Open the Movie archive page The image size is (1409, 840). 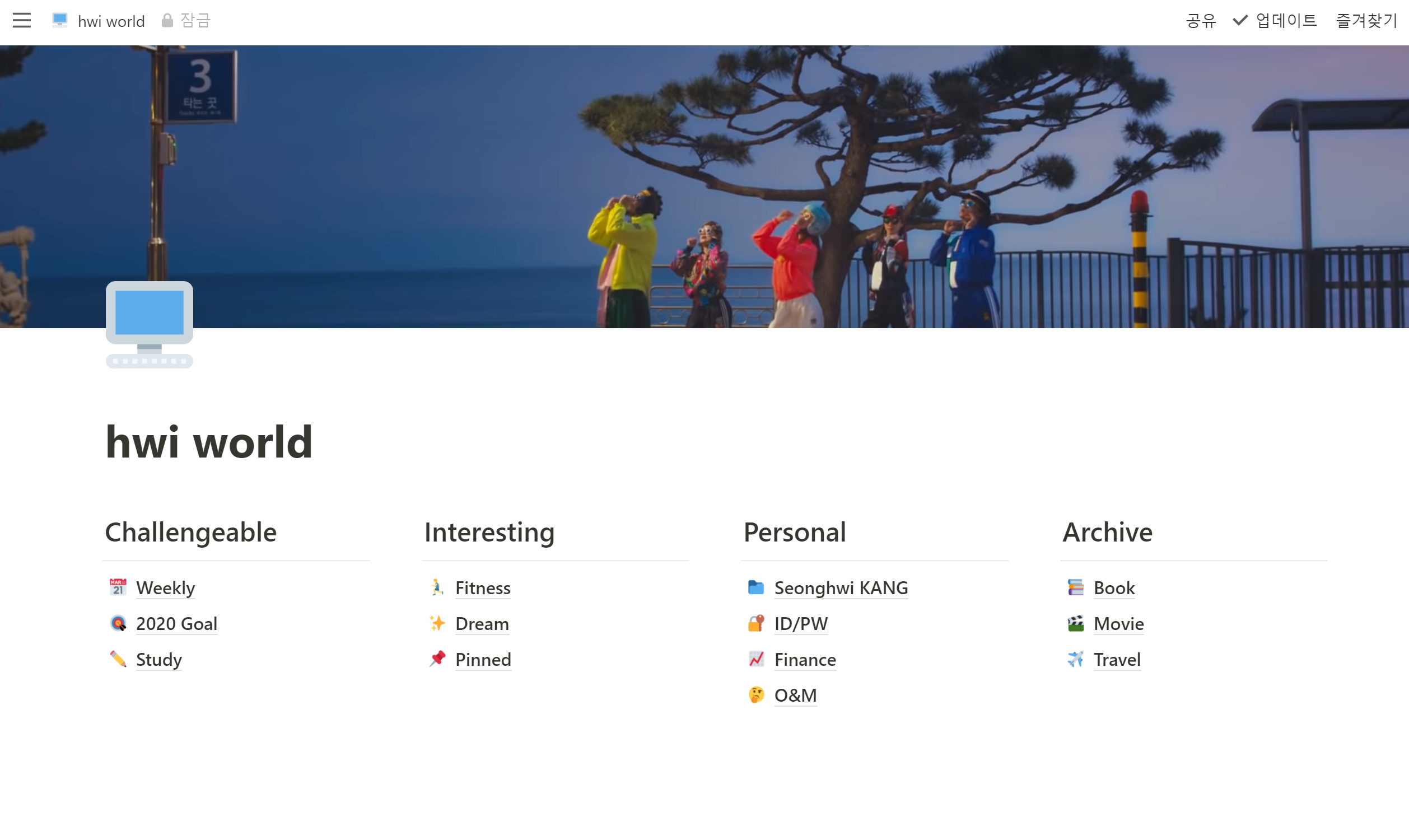coord(1119,623)
